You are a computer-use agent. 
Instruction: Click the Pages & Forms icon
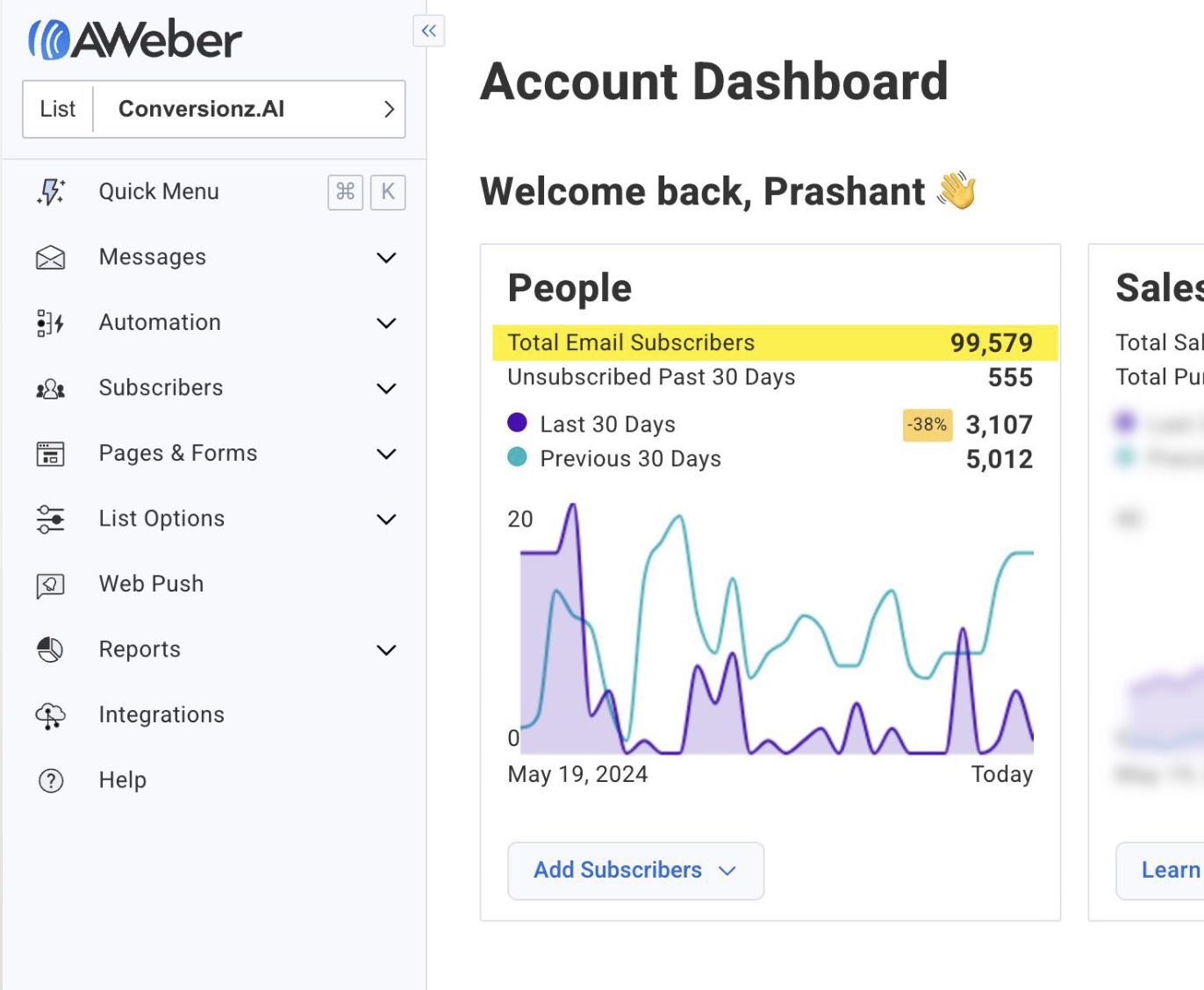[x=50, y=454]
